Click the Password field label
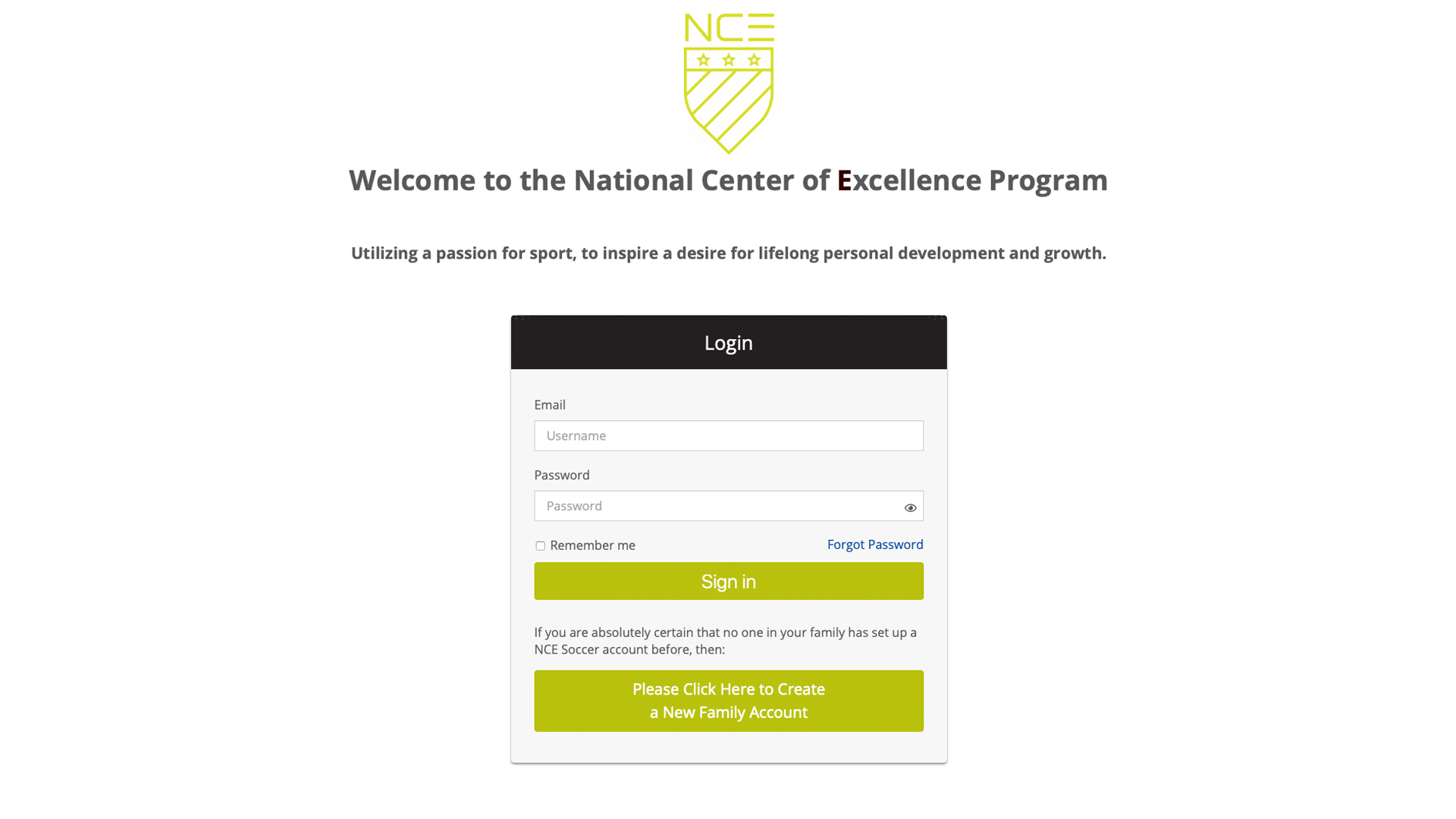Image resolution: width=1456 pixels, height=819 pixels. [562, 475]
